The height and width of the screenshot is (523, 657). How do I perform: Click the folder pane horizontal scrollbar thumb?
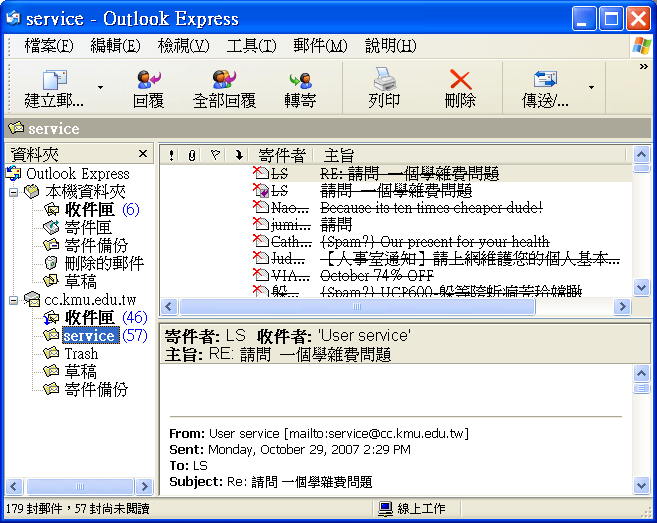[x=80, y=486]
